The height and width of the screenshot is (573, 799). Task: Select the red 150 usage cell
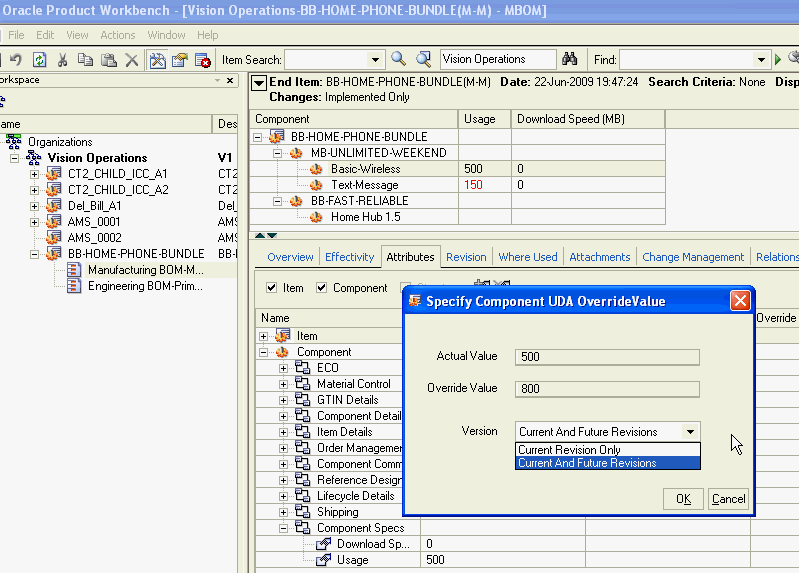coord(485,185)
